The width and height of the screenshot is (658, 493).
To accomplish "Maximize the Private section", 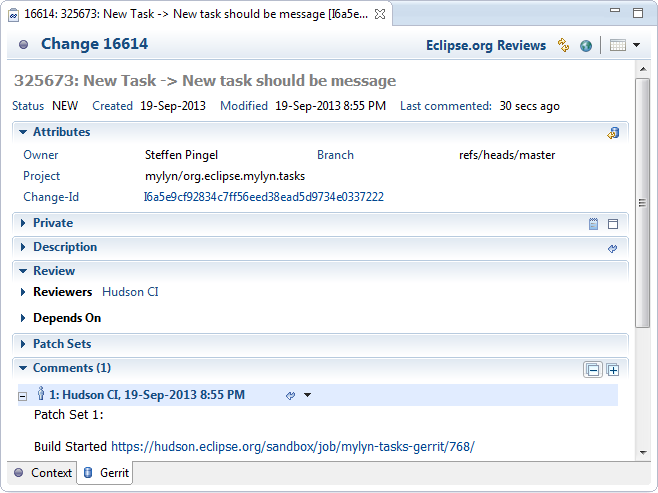I will (x=613, y=224).
